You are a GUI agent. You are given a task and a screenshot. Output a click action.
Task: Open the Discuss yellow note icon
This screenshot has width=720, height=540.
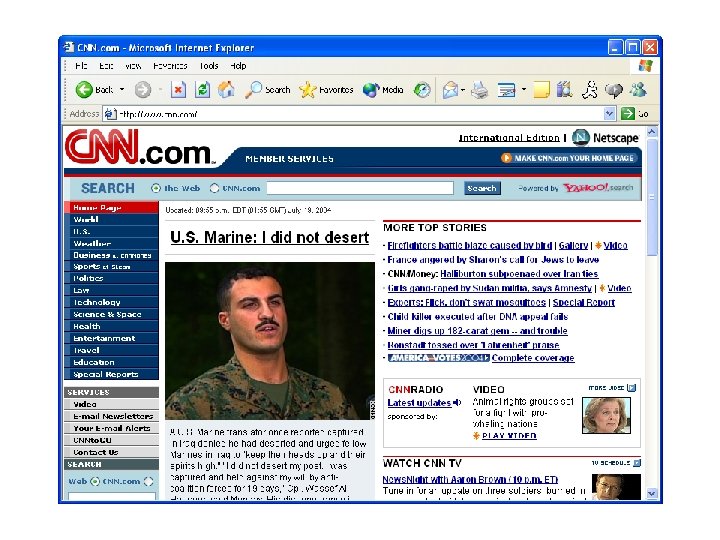point(541,90)
